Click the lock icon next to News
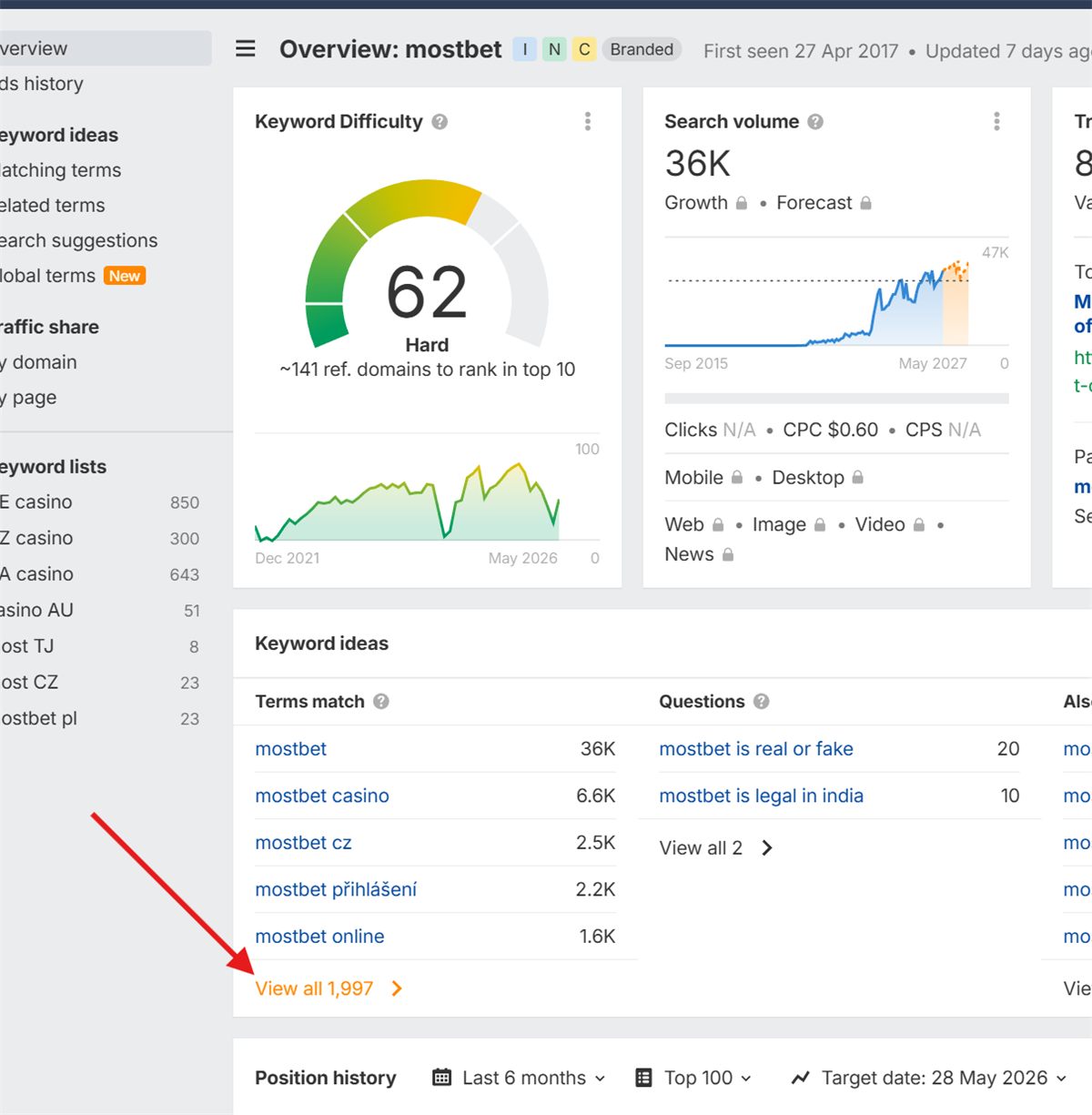Image resolution: width=1092 pixels, height=1115 pixels. coord(728,554)
